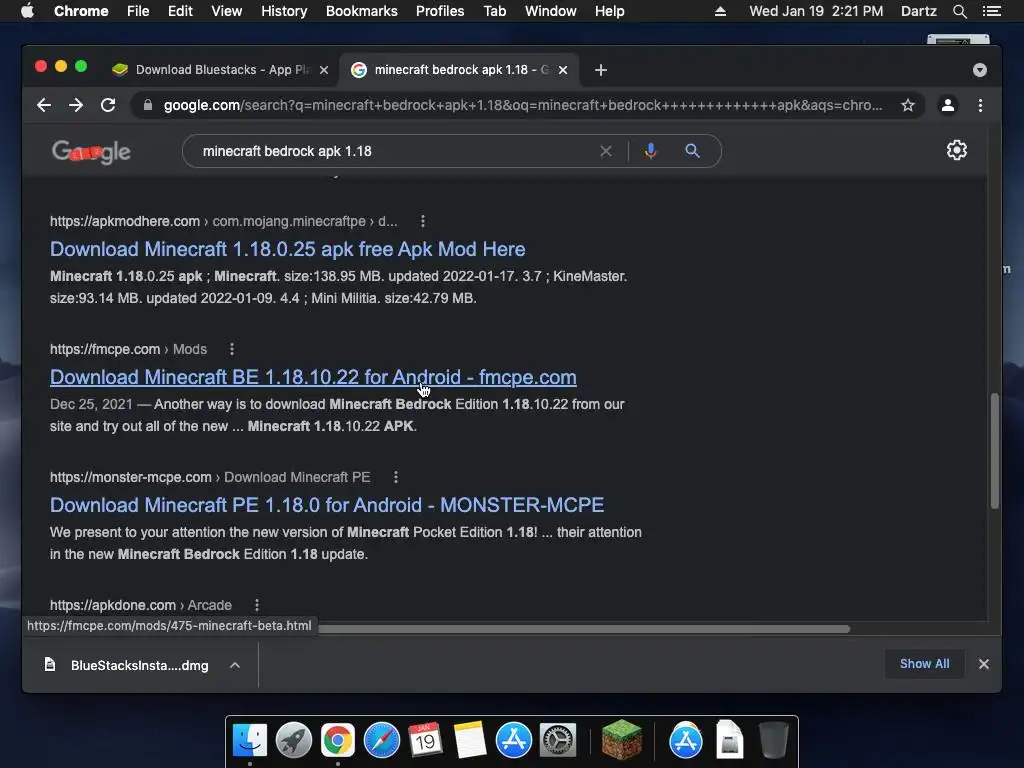Open the History menu

(284, 11)
